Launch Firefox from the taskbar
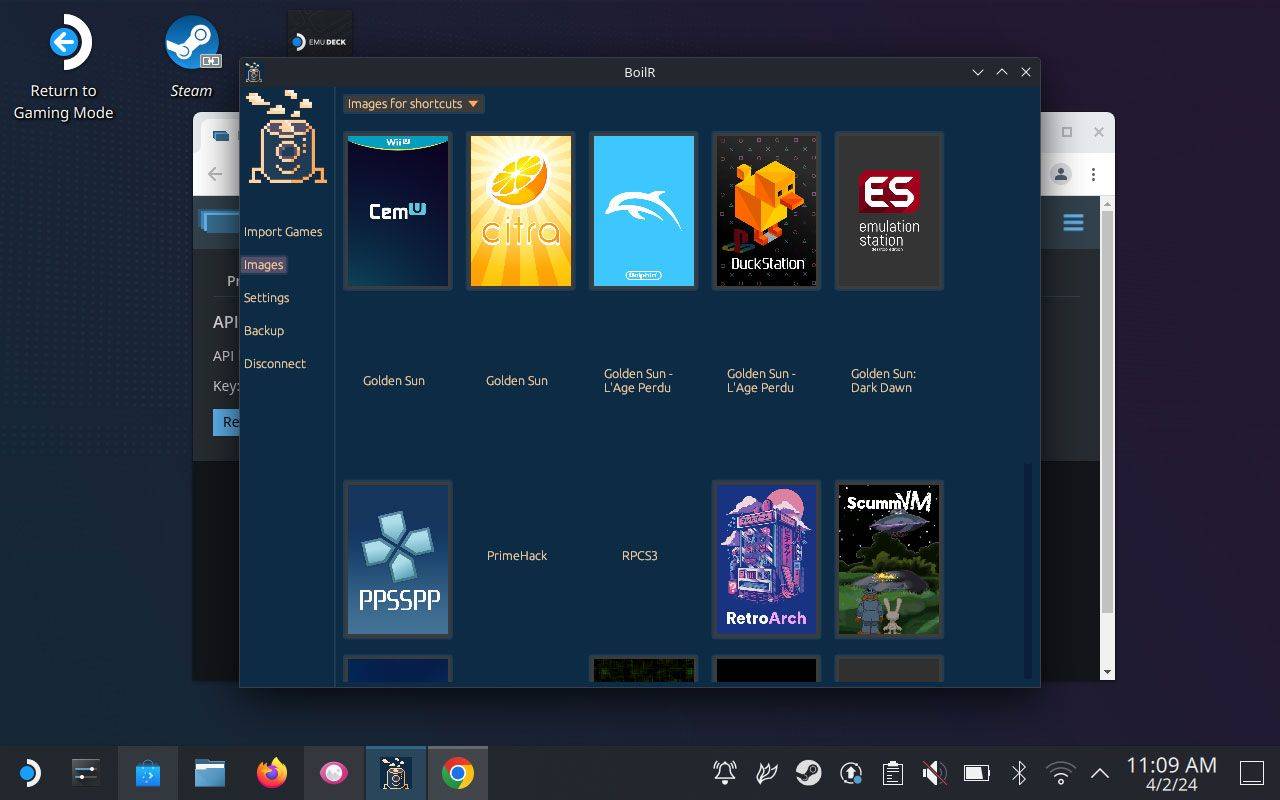The height and width of the screenshot is (800, 1280). click(x=272, y=773)
